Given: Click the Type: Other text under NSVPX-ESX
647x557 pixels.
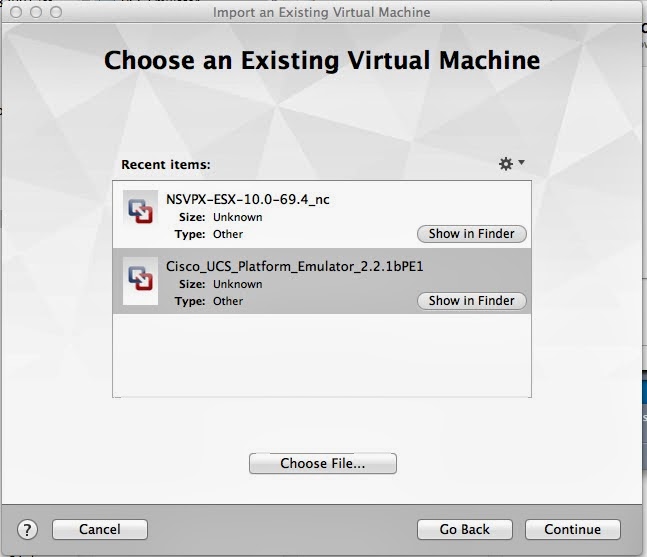Looking at the screenshot, I should 209,234.
